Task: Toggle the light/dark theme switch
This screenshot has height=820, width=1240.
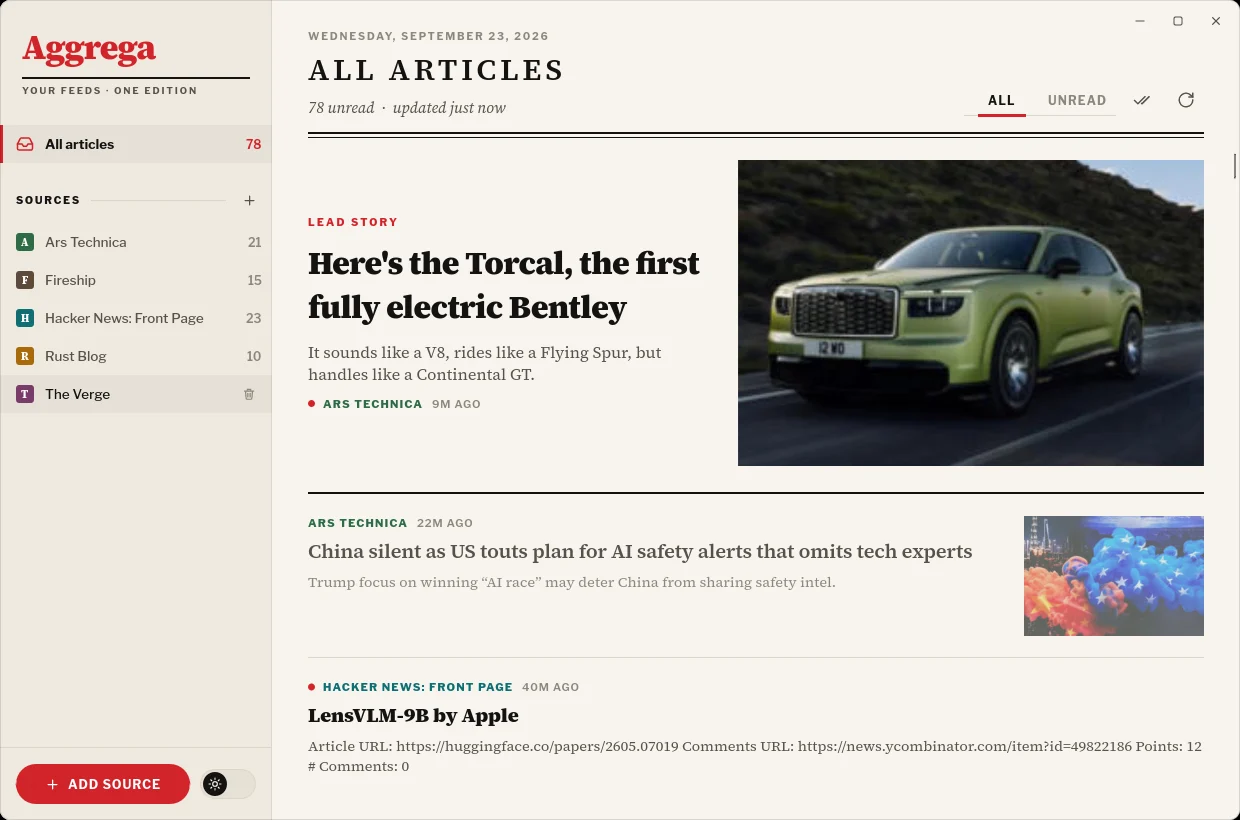Action: 228,784
